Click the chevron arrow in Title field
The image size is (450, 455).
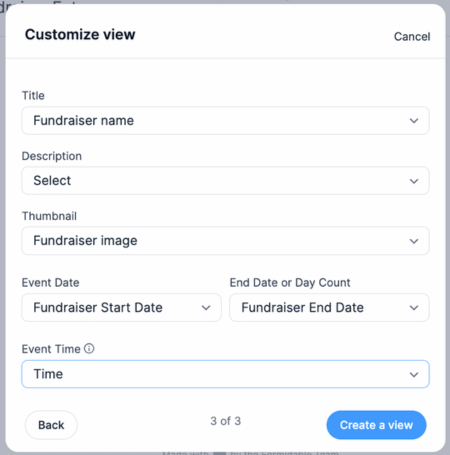click(414, 121)
